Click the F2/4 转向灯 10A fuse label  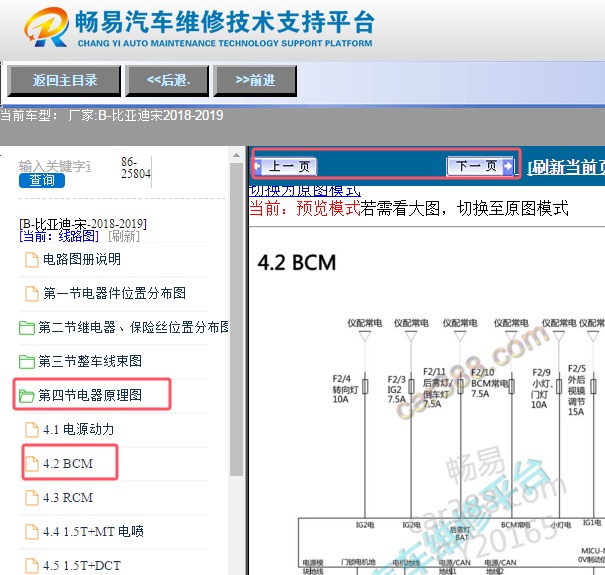coord(345,389)
